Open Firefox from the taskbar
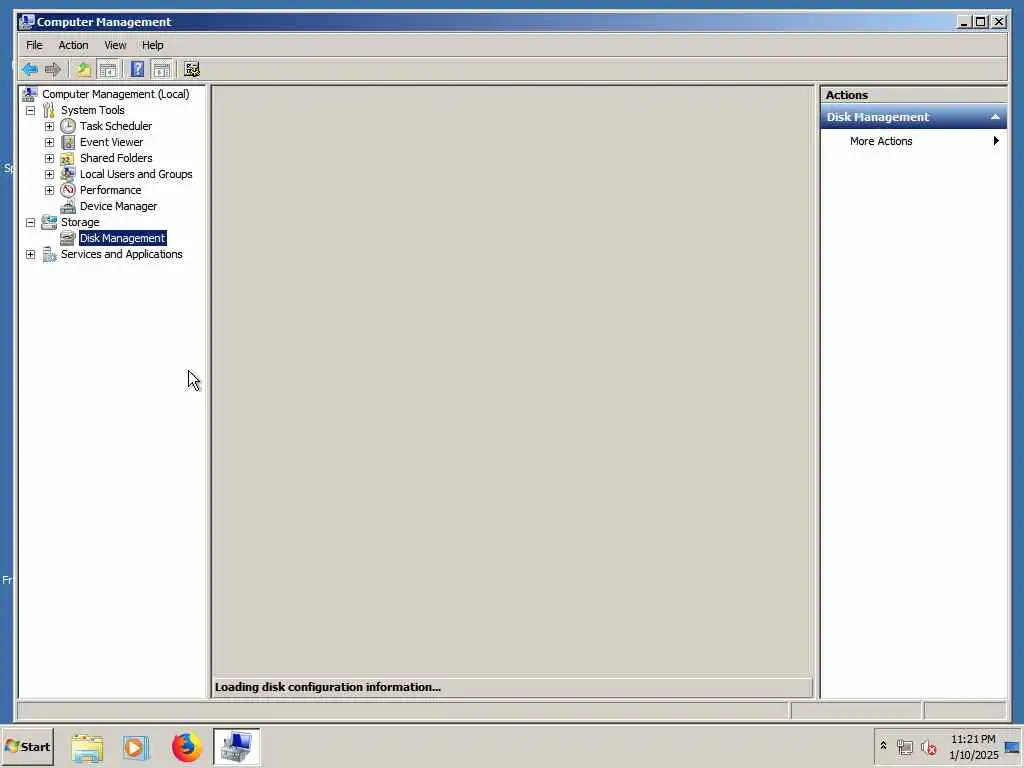Image resolution: width=1024 pixels, height=768 pixels. 187,747
